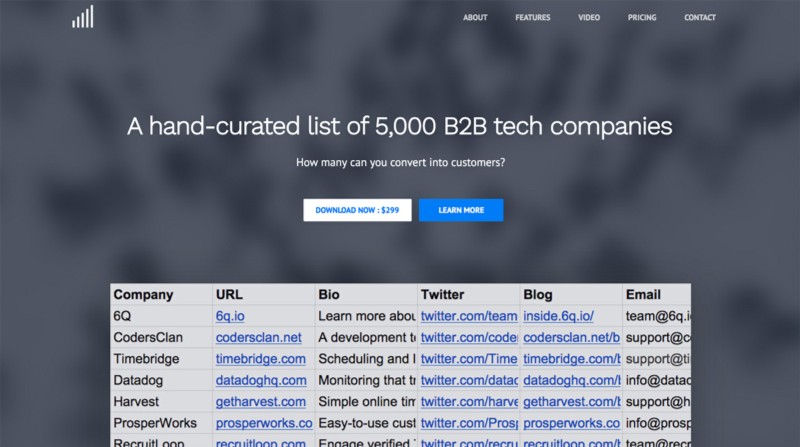
Task: Go to the Features section
Action: (532, 18)
